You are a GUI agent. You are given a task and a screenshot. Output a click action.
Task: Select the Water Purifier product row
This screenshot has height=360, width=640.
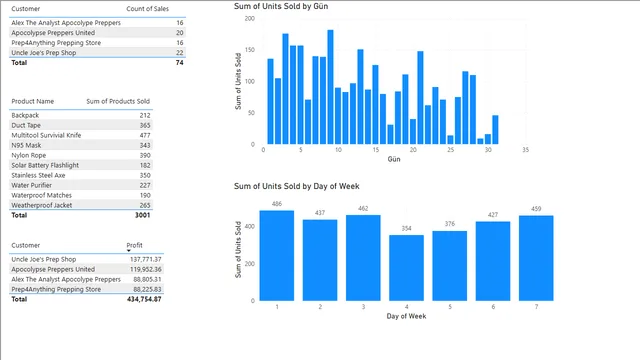click(x=81, y=185)
